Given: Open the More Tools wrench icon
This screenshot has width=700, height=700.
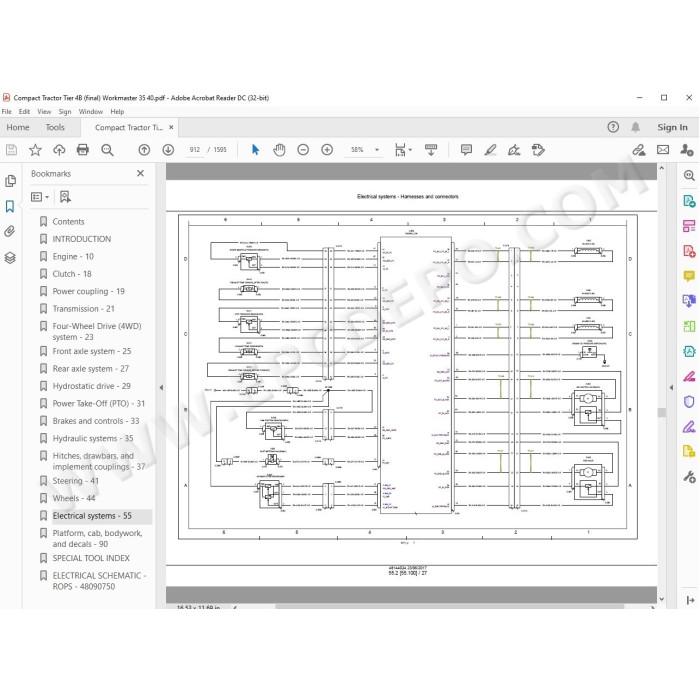Looking at the screenshot, I should 689,477.
